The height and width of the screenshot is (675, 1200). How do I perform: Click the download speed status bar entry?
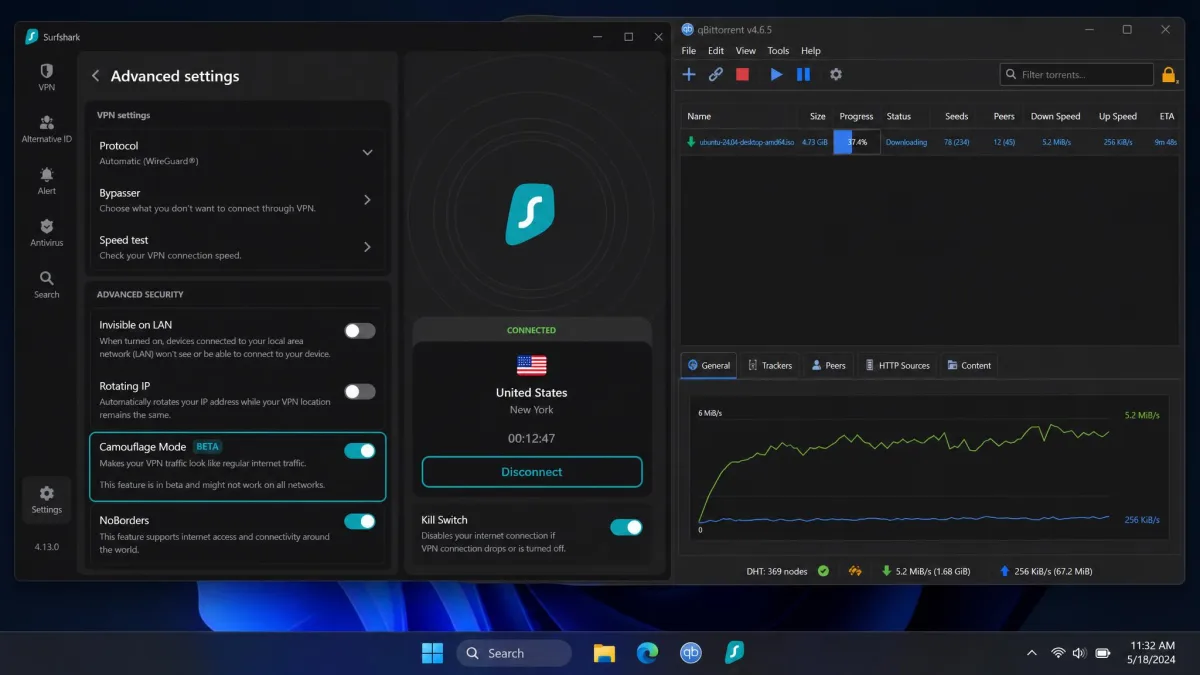[927, 571]
